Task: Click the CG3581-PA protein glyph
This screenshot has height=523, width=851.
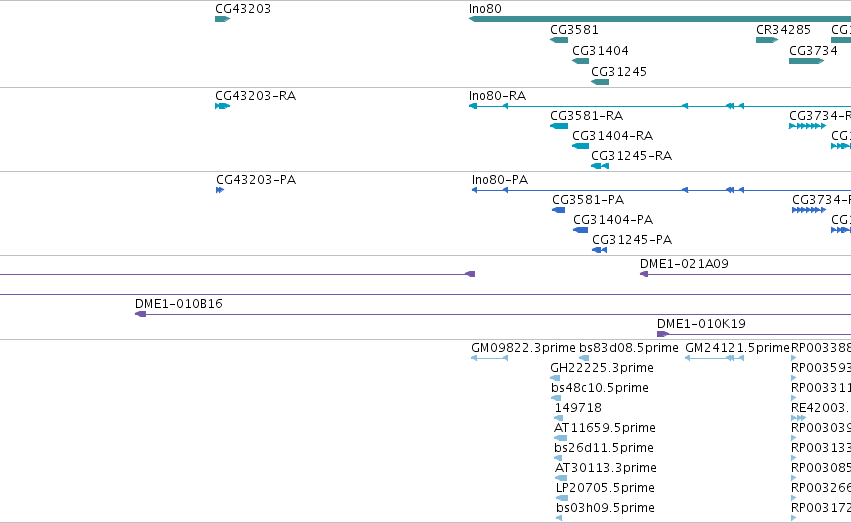Action: click(558, 210)
